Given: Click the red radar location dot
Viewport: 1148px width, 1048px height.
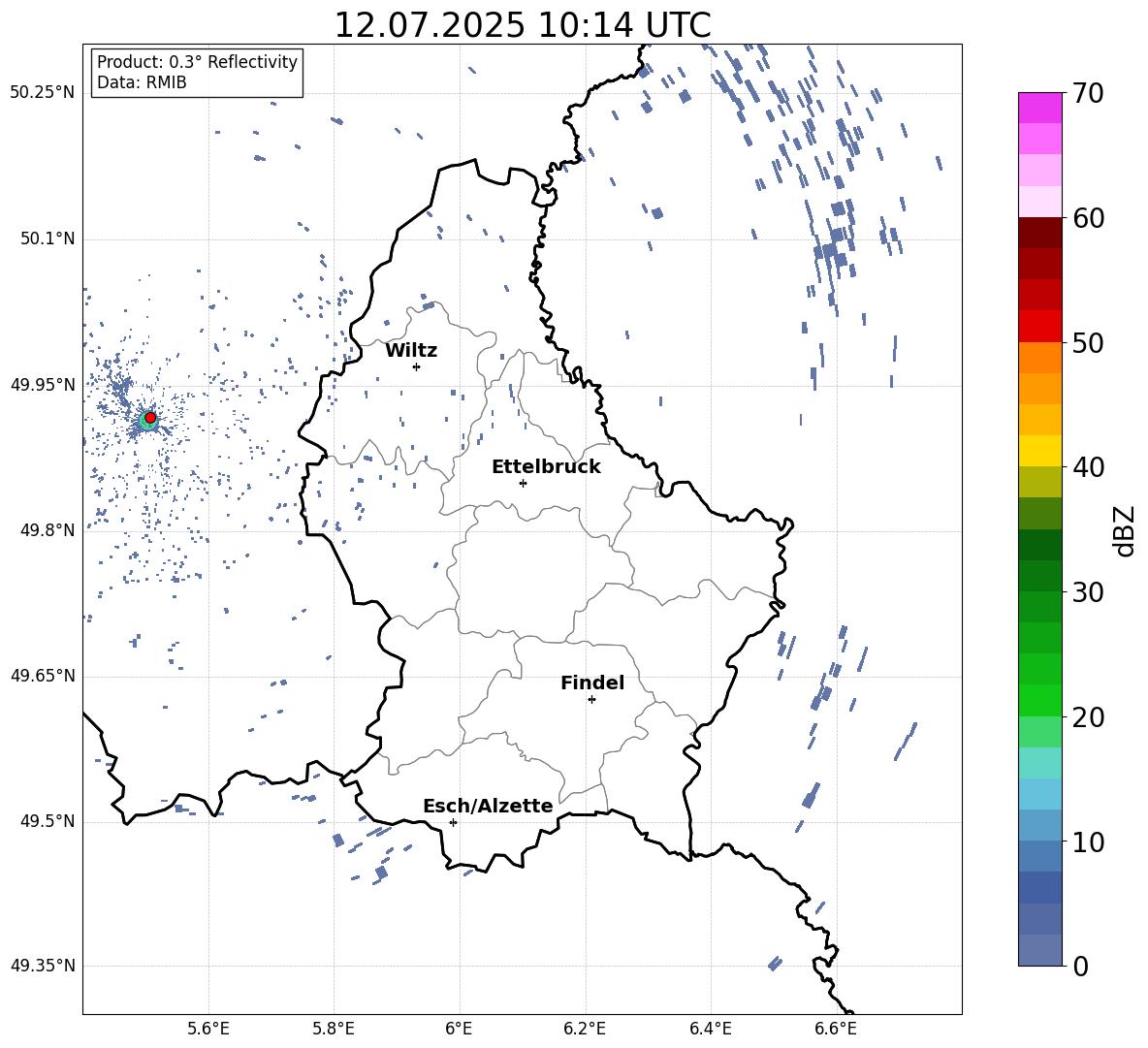Looking at the screenshot, I should [150, 418].
